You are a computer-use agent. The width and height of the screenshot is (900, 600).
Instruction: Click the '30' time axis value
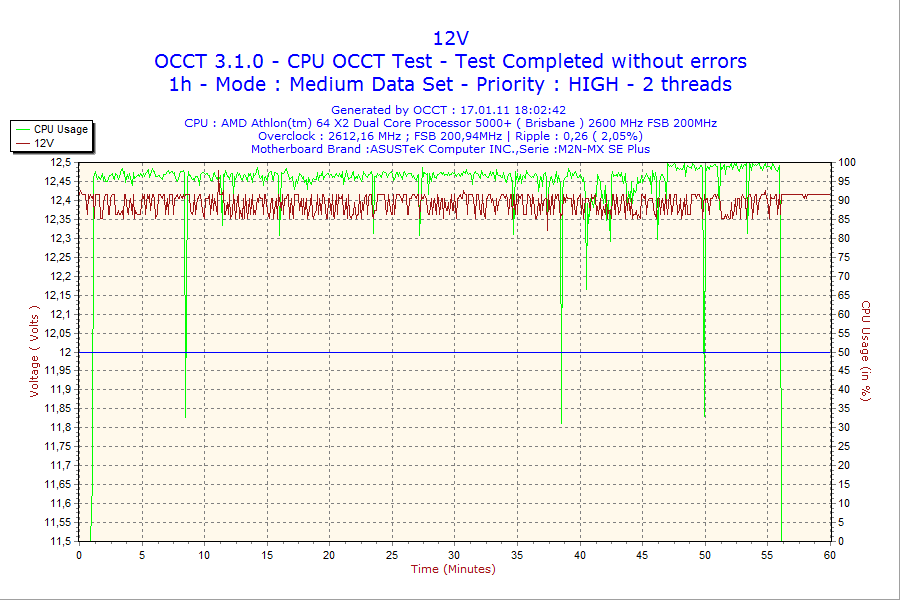click(454, 555)
